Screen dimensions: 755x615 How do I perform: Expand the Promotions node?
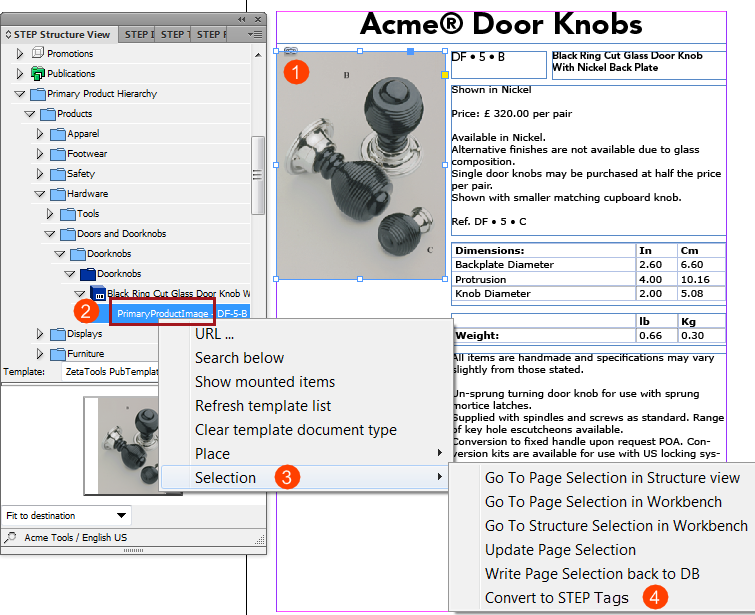(20, 53)
